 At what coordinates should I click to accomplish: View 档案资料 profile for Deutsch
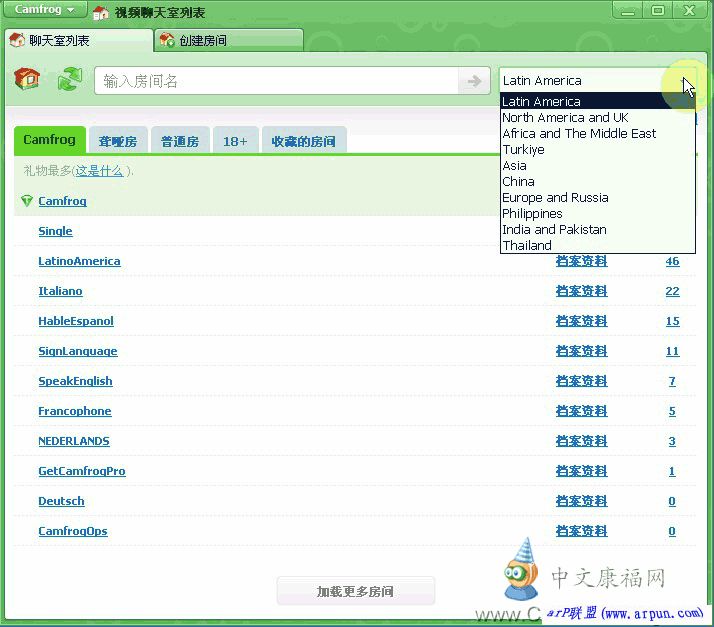581,501
